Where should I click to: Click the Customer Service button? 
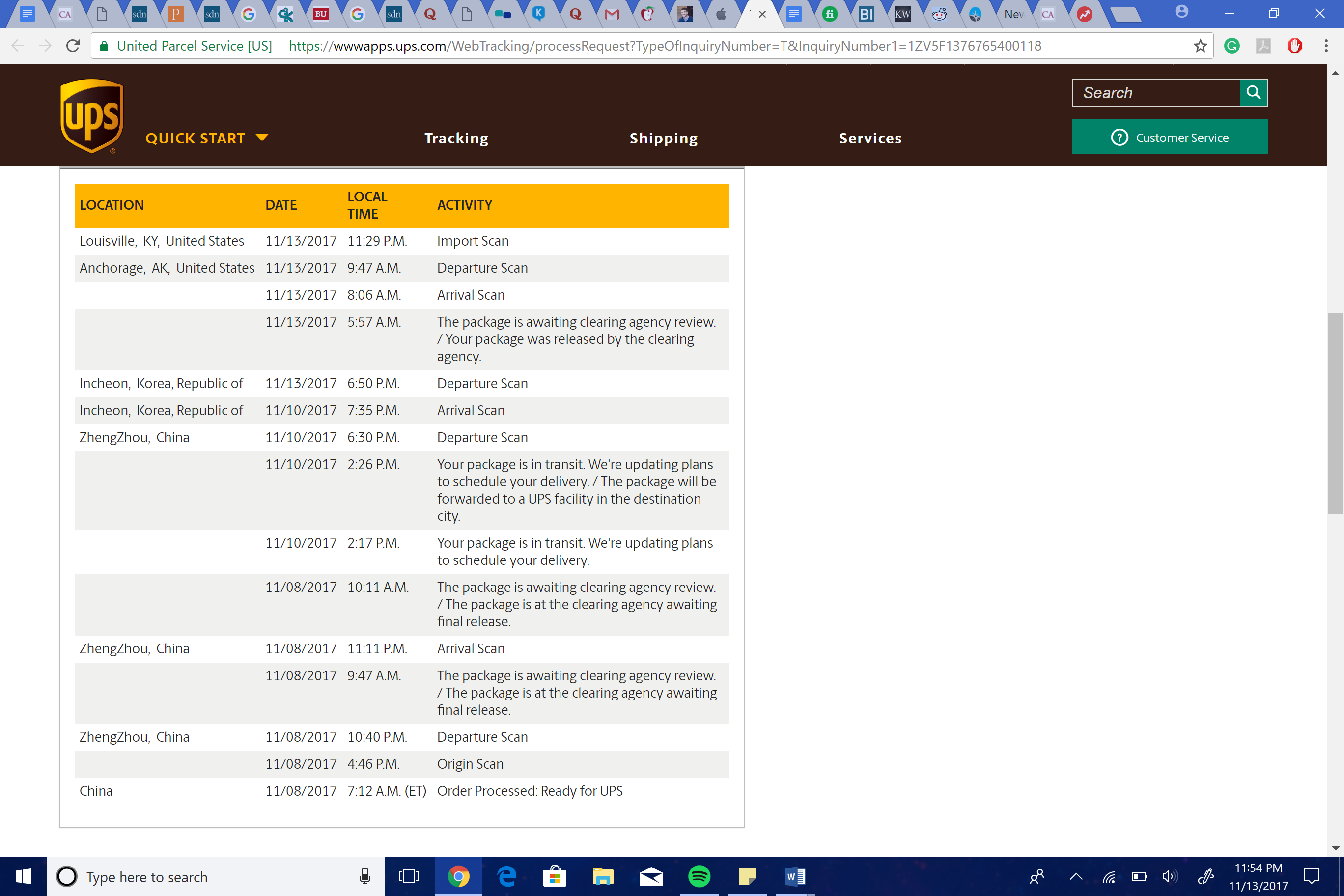[x=1169, y=137]
